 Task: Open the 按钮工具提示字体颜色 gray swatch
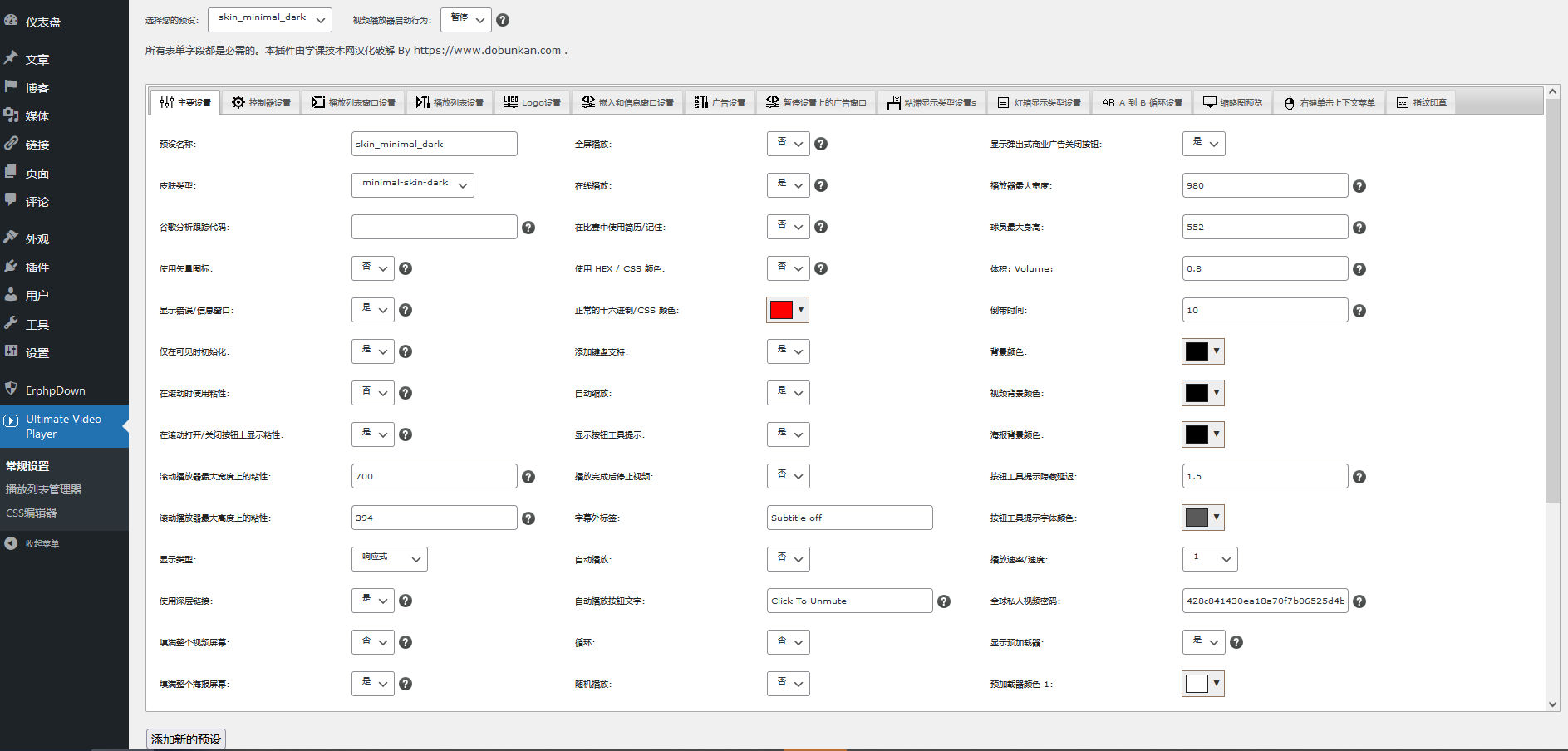coord(1203,518)
